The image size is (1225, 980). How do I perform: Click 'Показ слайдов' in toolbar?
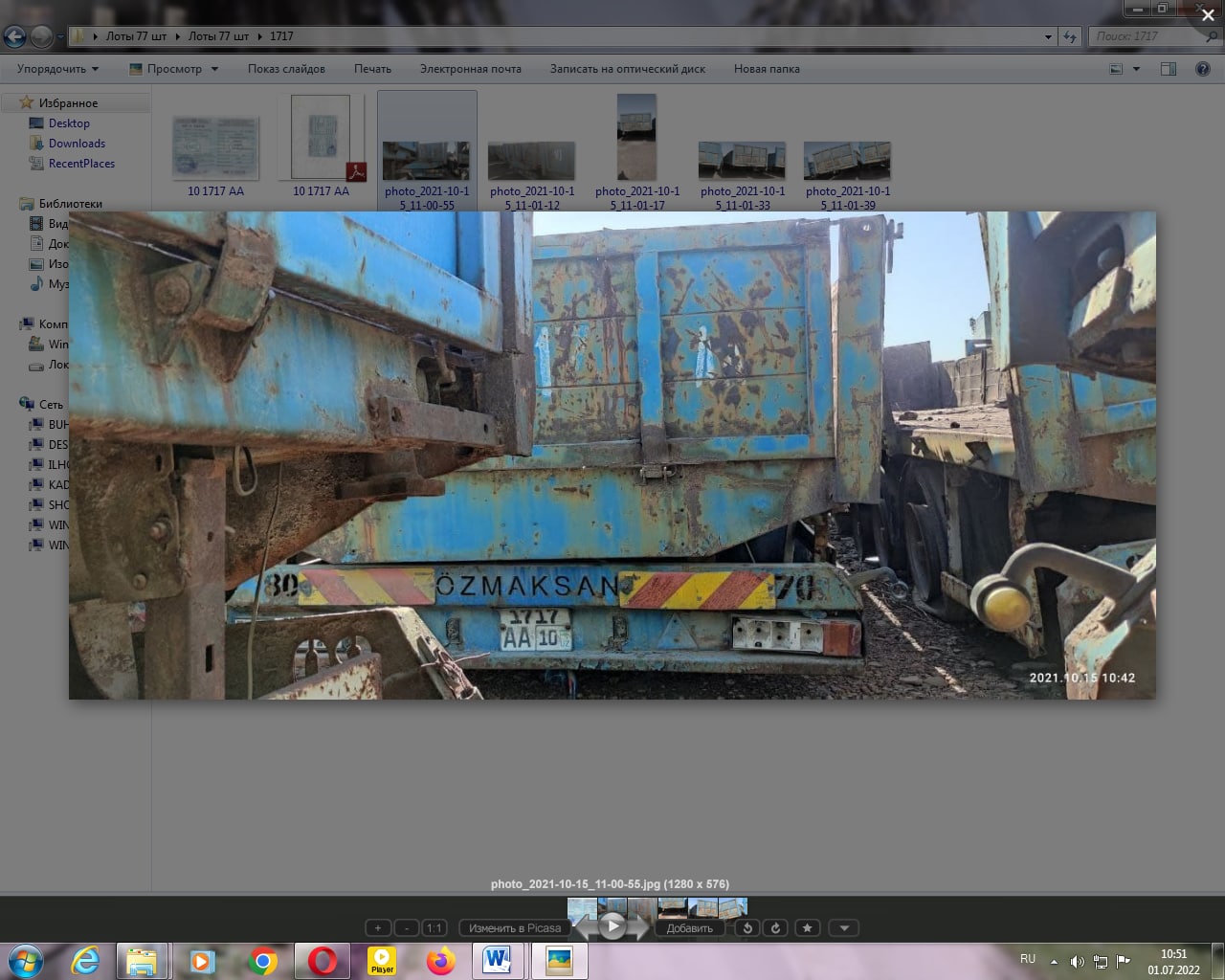(286, 69)
